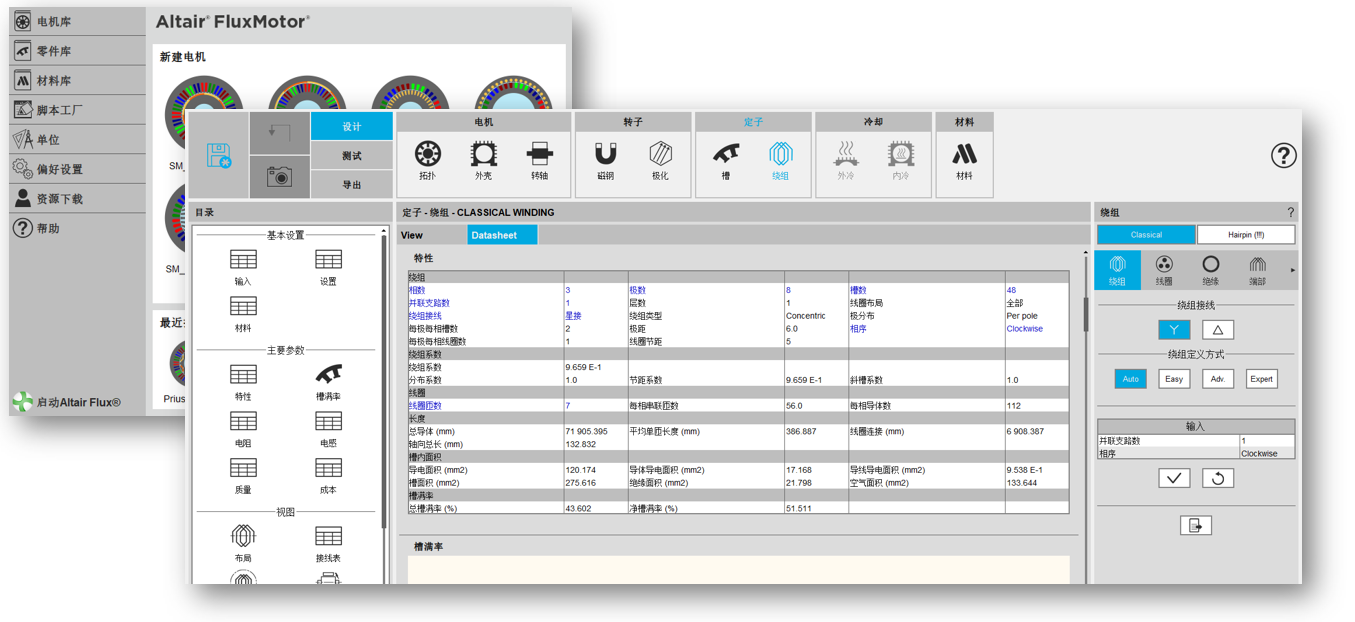Open the 相序 Clockwise value field
The width and height of the screenshot is (1355, 622).
(x=1266, y=453)
